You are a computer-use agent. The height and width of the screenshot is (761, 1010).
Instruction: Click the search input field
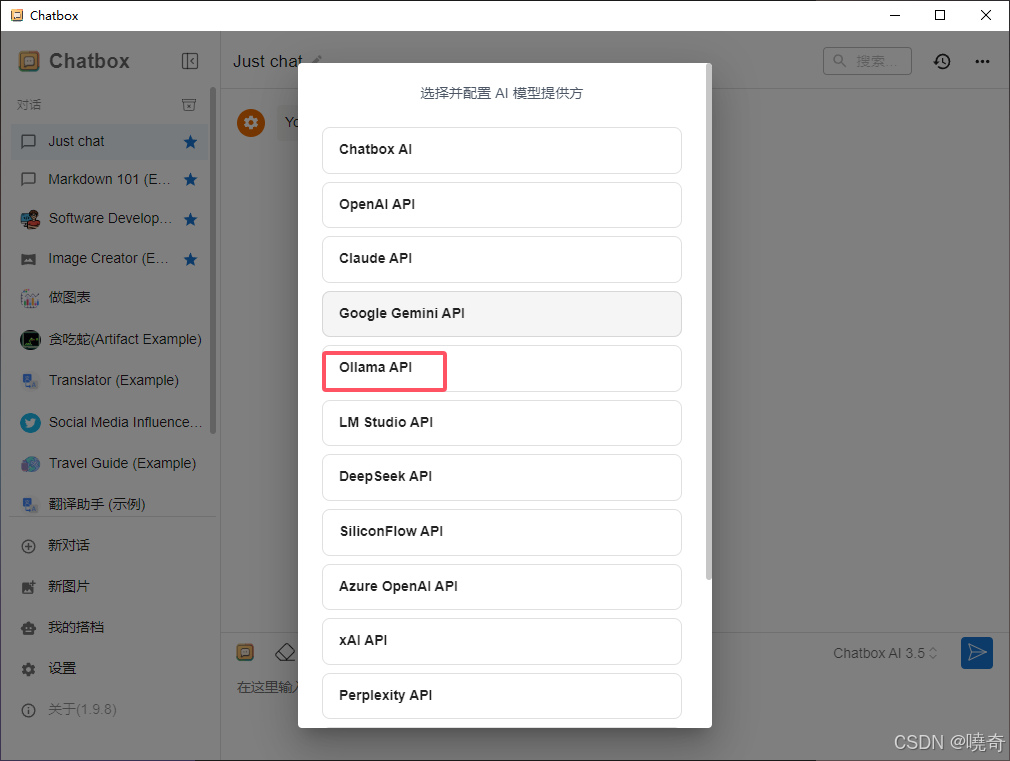[x=867, y=61]
